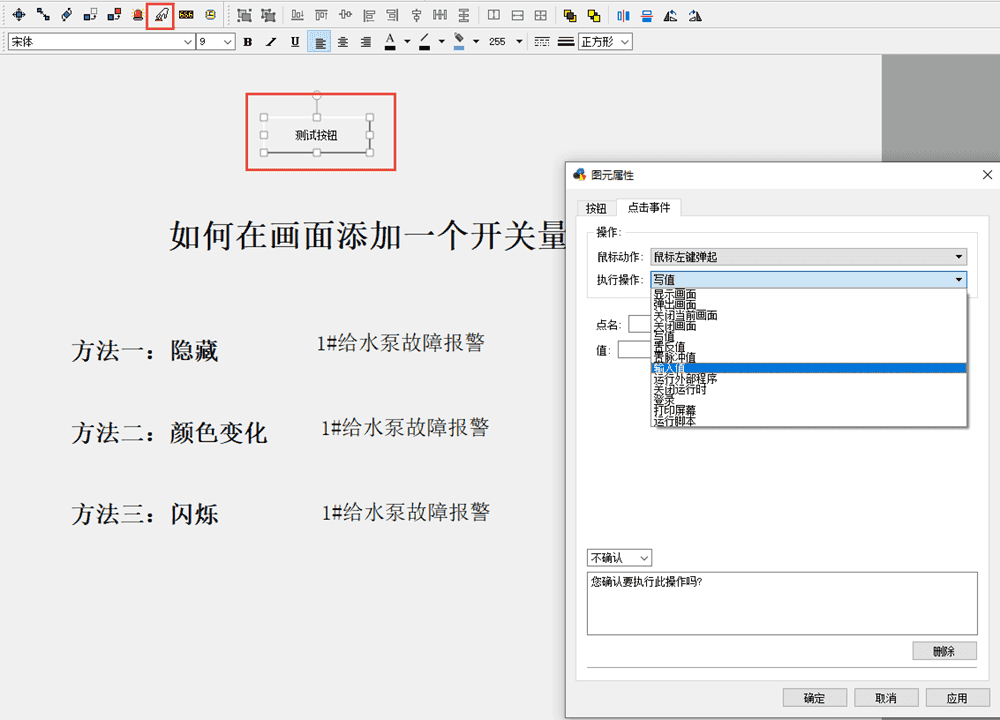Bring selected object to front
The height and width of the screenshot is (720, 1000).
pyautogui.click(x=570, y=15)
